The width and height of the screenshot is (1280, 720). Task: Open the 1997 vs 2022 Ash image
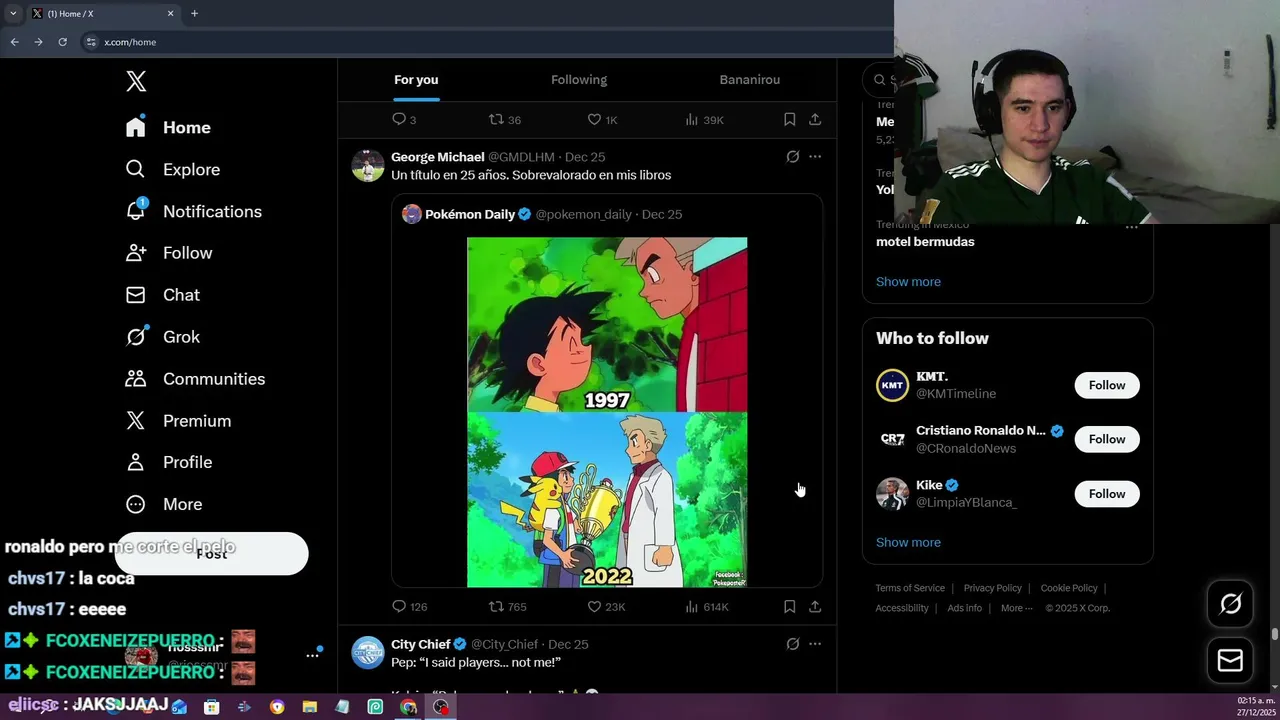[x=607, y=412]
